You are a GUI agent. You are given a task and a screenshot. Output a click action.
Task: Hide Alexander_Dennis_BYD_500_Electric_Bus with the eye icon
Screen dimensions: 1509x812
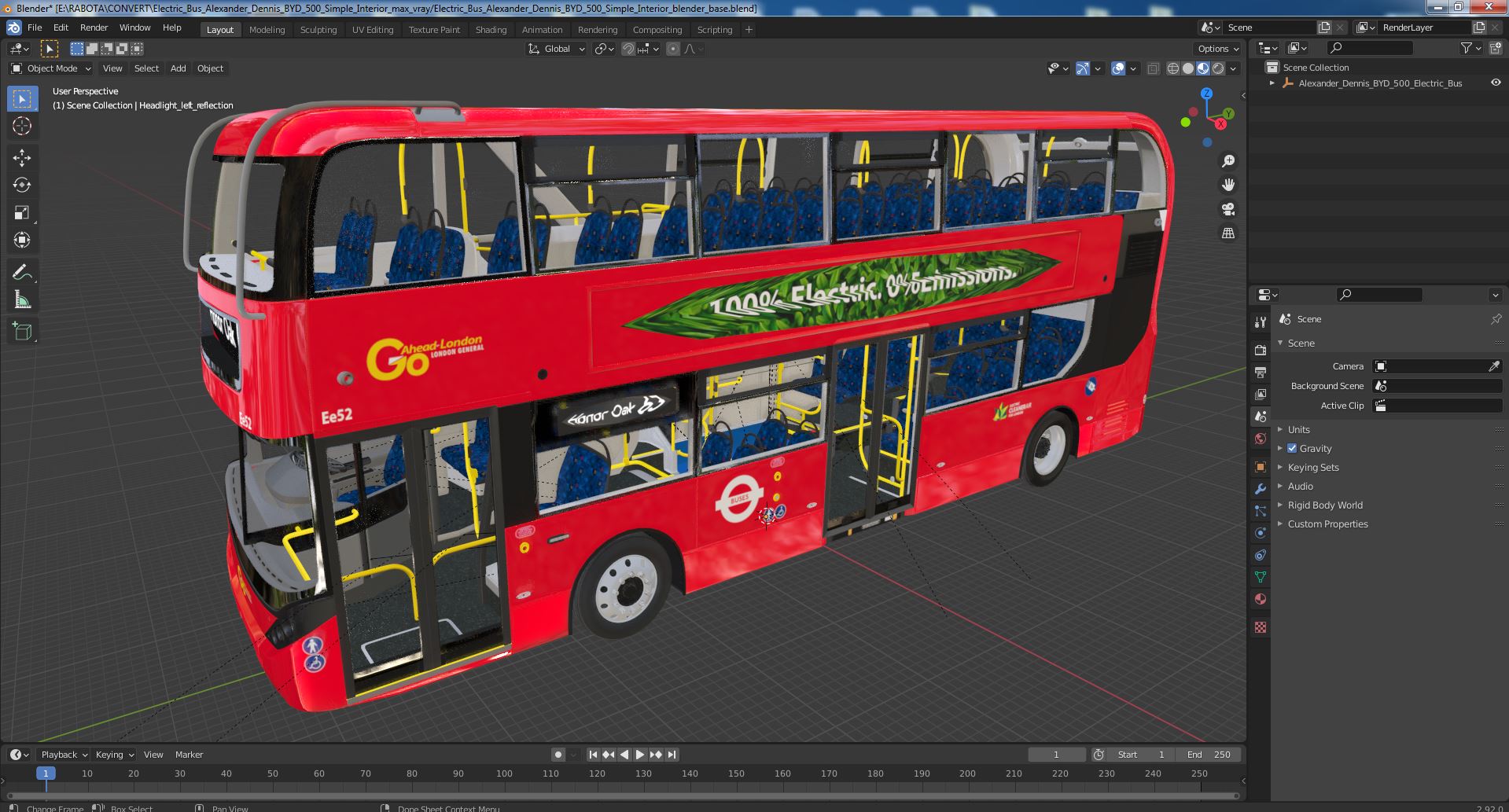click(1496, 83)
